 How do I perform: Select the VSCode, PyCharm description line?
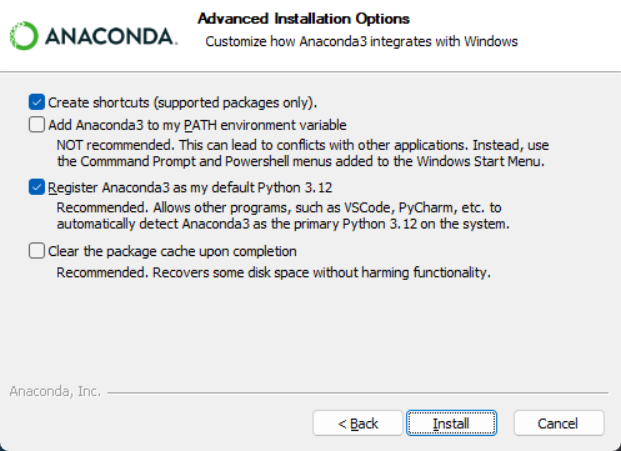point(279,207)
